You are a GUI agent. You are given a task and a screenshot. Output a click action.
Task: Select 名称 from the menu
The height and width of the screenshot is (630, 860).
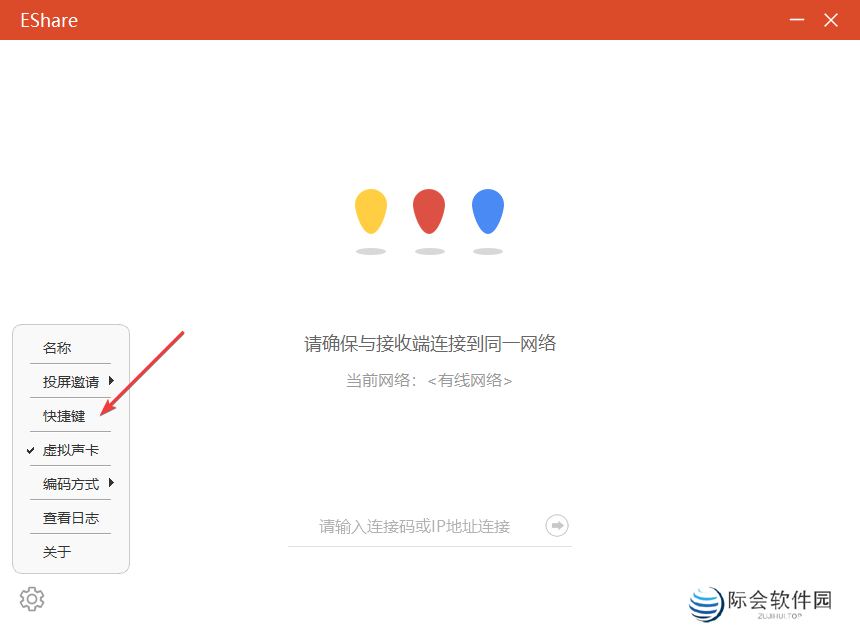[x=57, y=347]
